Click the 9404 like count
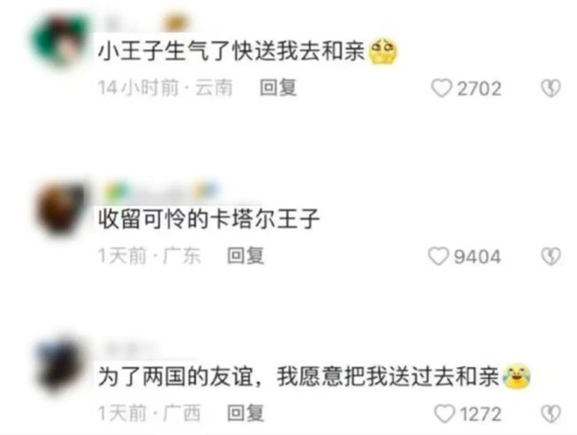577x435 pixels. (x=477, y=257)
